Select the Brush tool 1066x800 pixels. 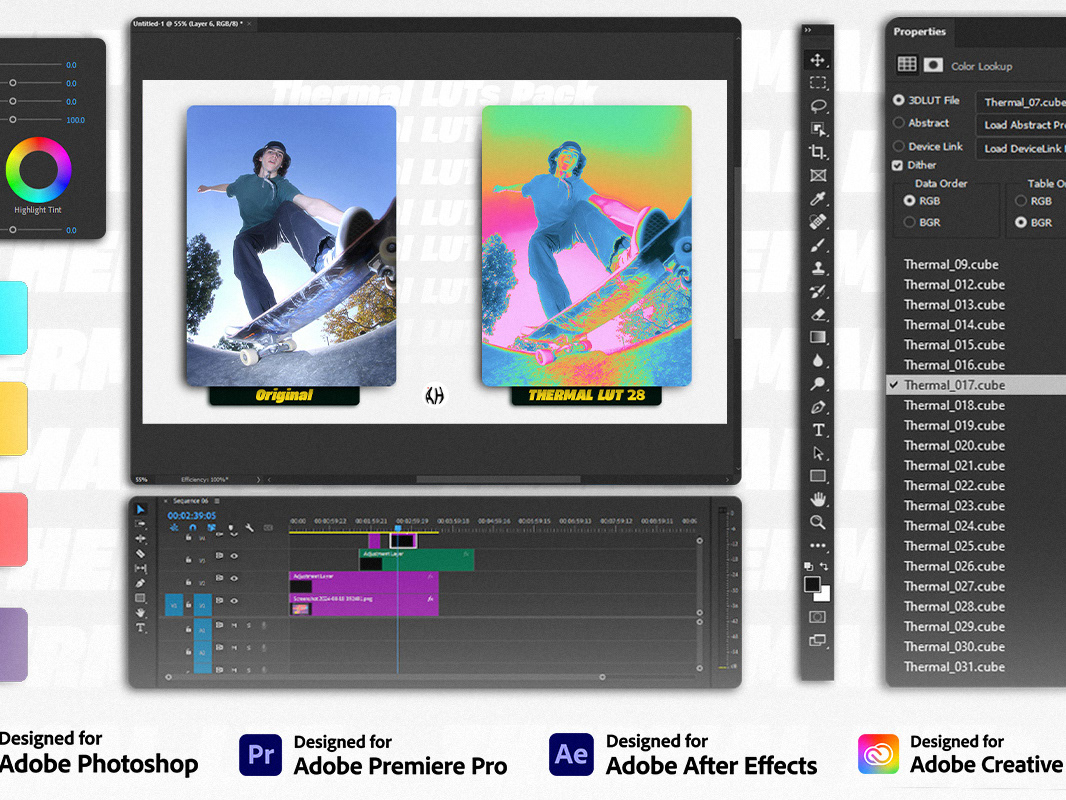pos(817,245)
